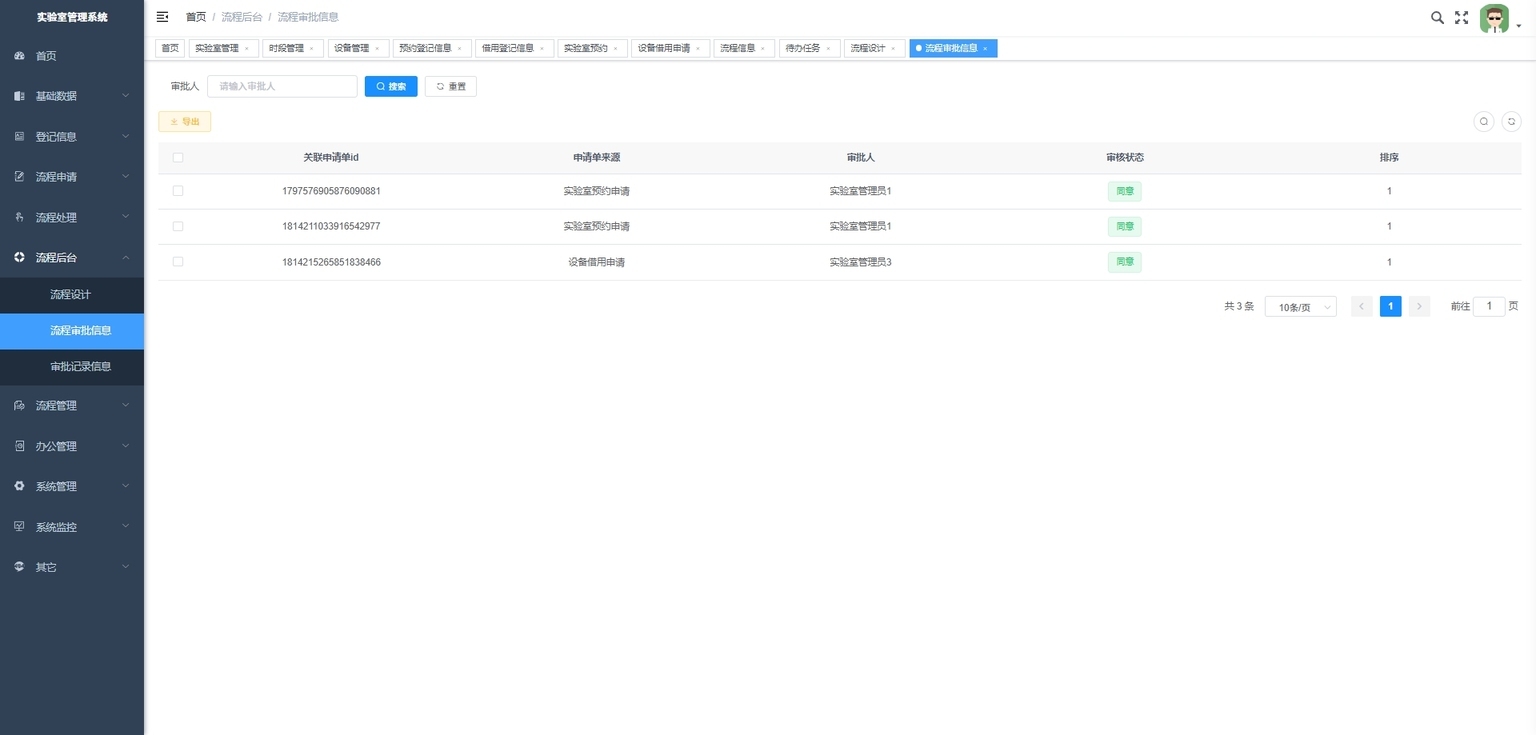This screenshot has width=1536, height=735.
Task: Collapse the sidebar with hamburger icon
Action: click(x=162, y=17)
